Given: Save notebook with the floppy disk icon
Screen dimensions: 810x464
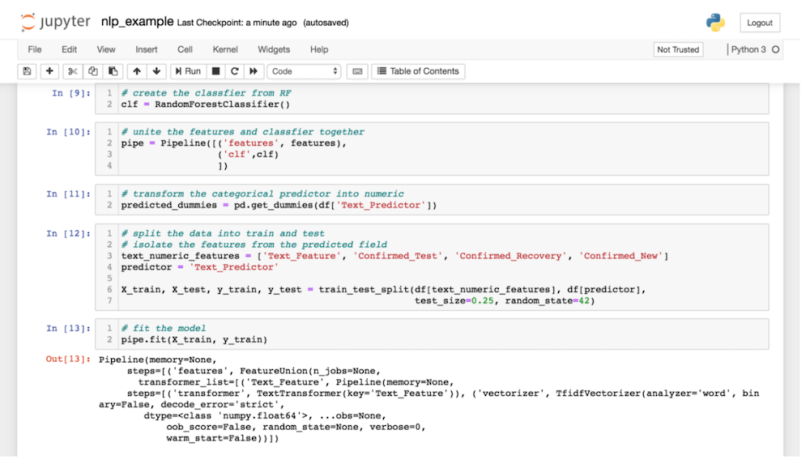Looking at the screenshot, I should (27, 71).
